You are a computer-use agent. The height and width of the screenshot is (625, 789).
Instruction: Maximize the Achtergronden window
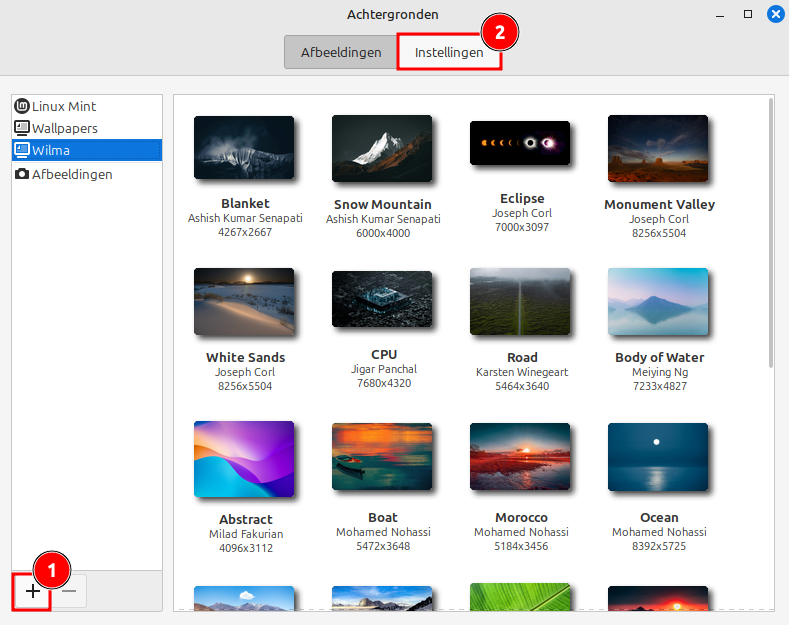pos(747,14)
